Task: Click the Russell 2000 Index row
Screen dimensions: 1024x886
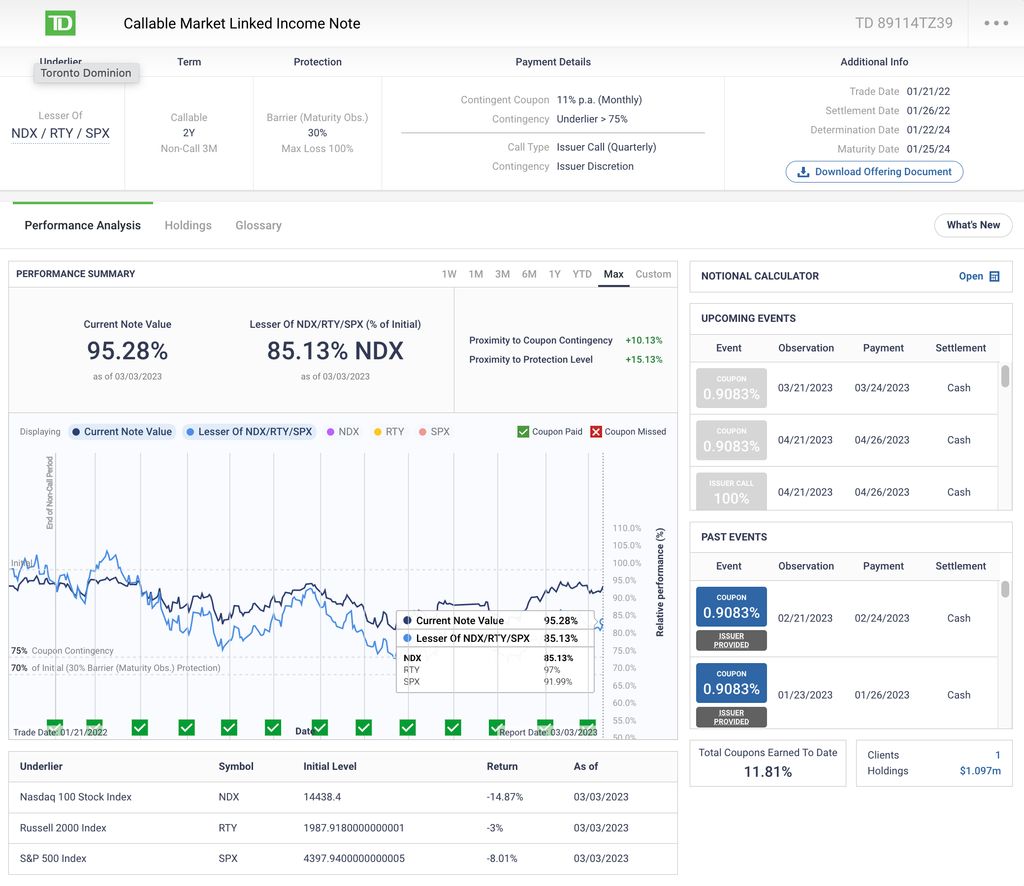Action: click(x=343, y=828)
